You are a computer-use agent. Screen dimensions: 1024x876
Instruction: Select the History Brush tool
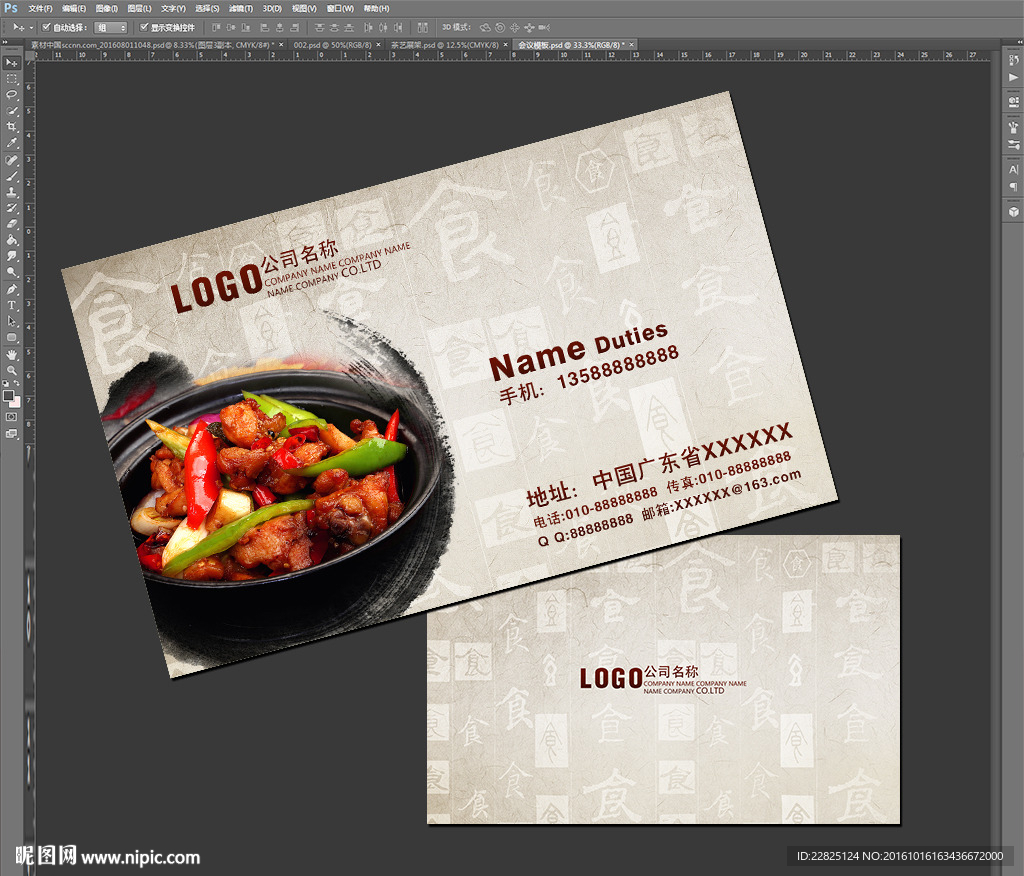[x=12, y=208]
